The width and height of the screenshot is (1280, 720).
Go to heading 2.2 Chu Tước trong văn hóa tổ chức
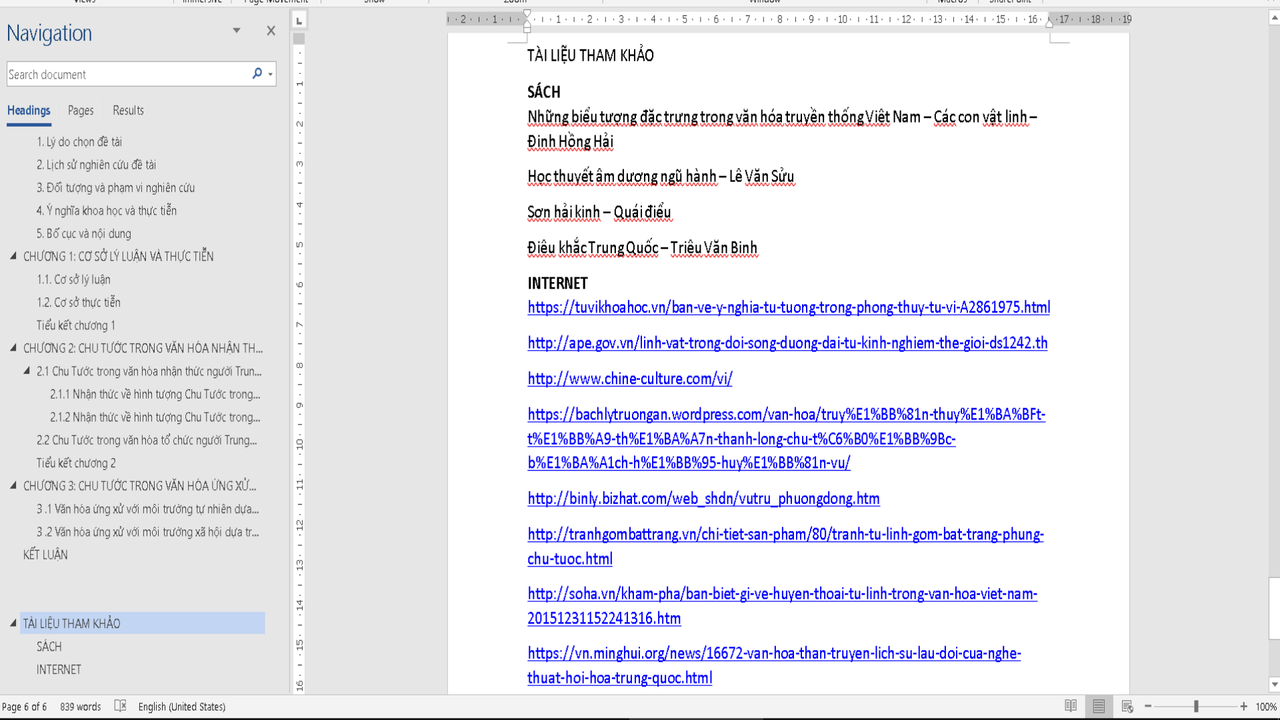pos(147,440)
